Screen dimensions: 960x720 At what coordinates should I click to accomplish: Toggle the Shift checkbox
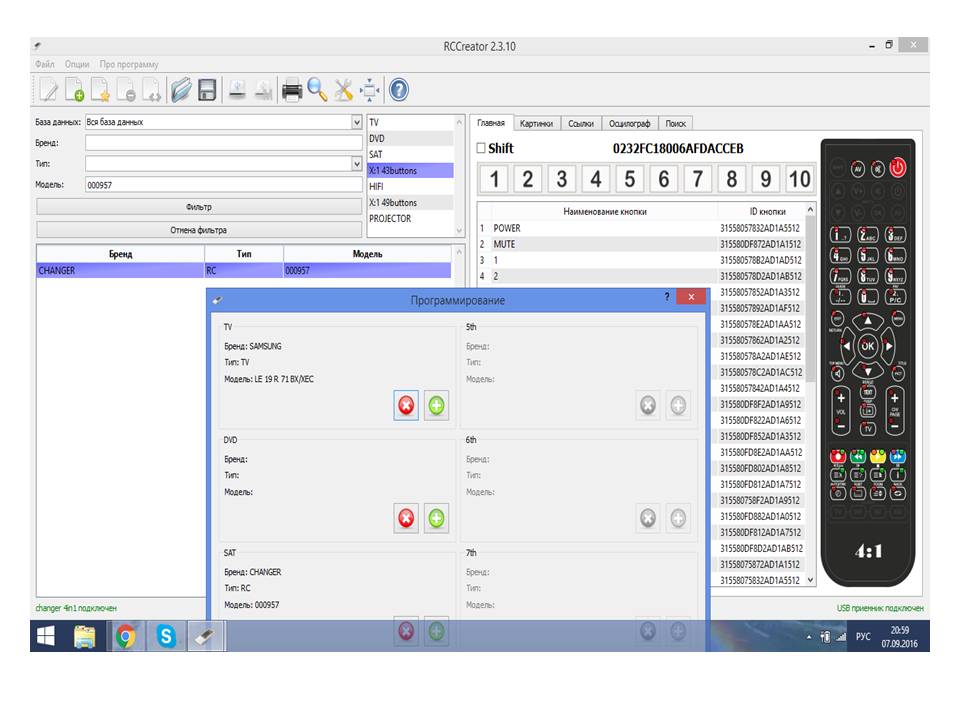(x=481, y=148)
